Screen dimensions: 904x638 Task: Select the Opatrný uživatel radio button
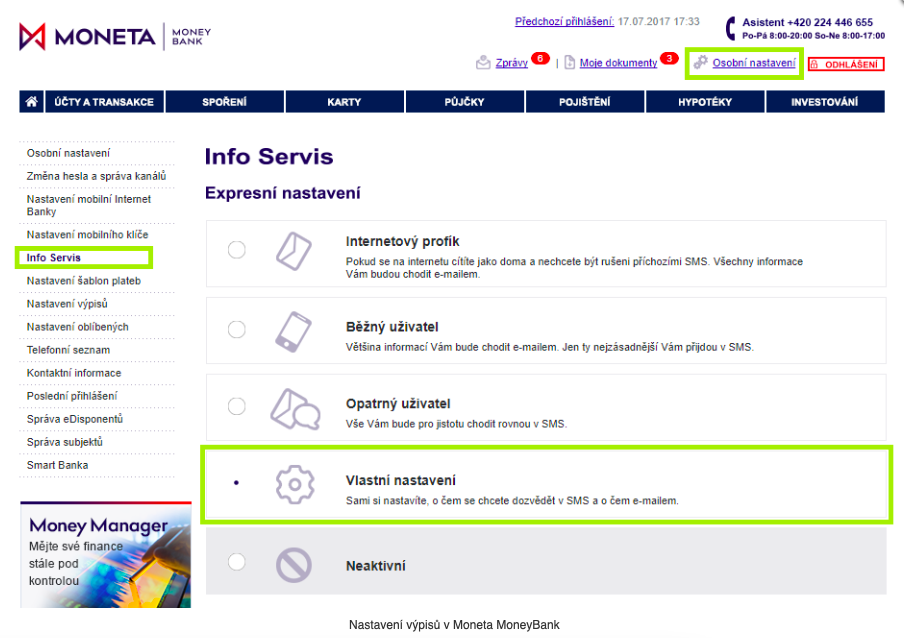pyautogui.click(x=236, y=406)
